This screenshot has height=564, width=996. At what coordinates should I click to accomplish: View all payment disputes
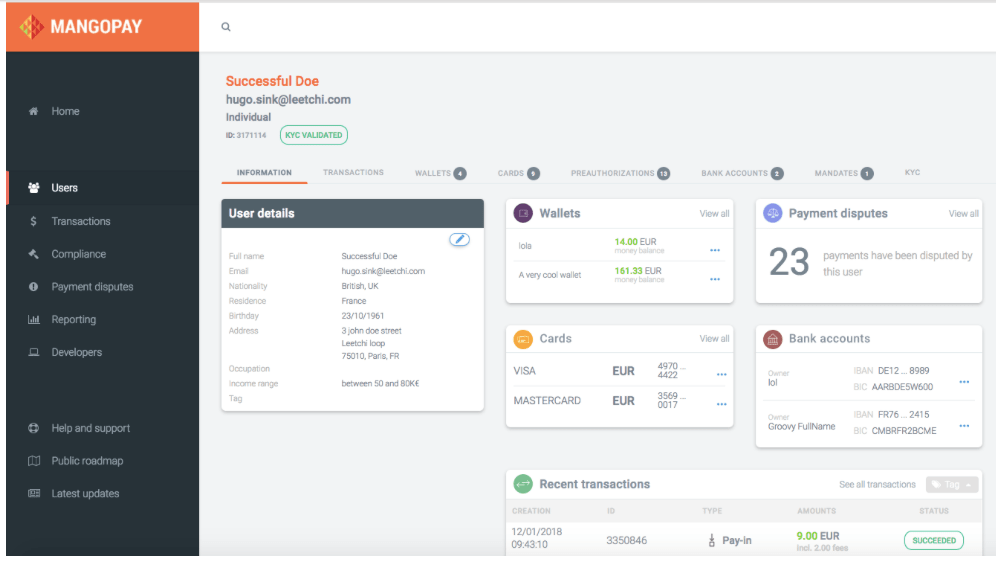click(963, 214)
